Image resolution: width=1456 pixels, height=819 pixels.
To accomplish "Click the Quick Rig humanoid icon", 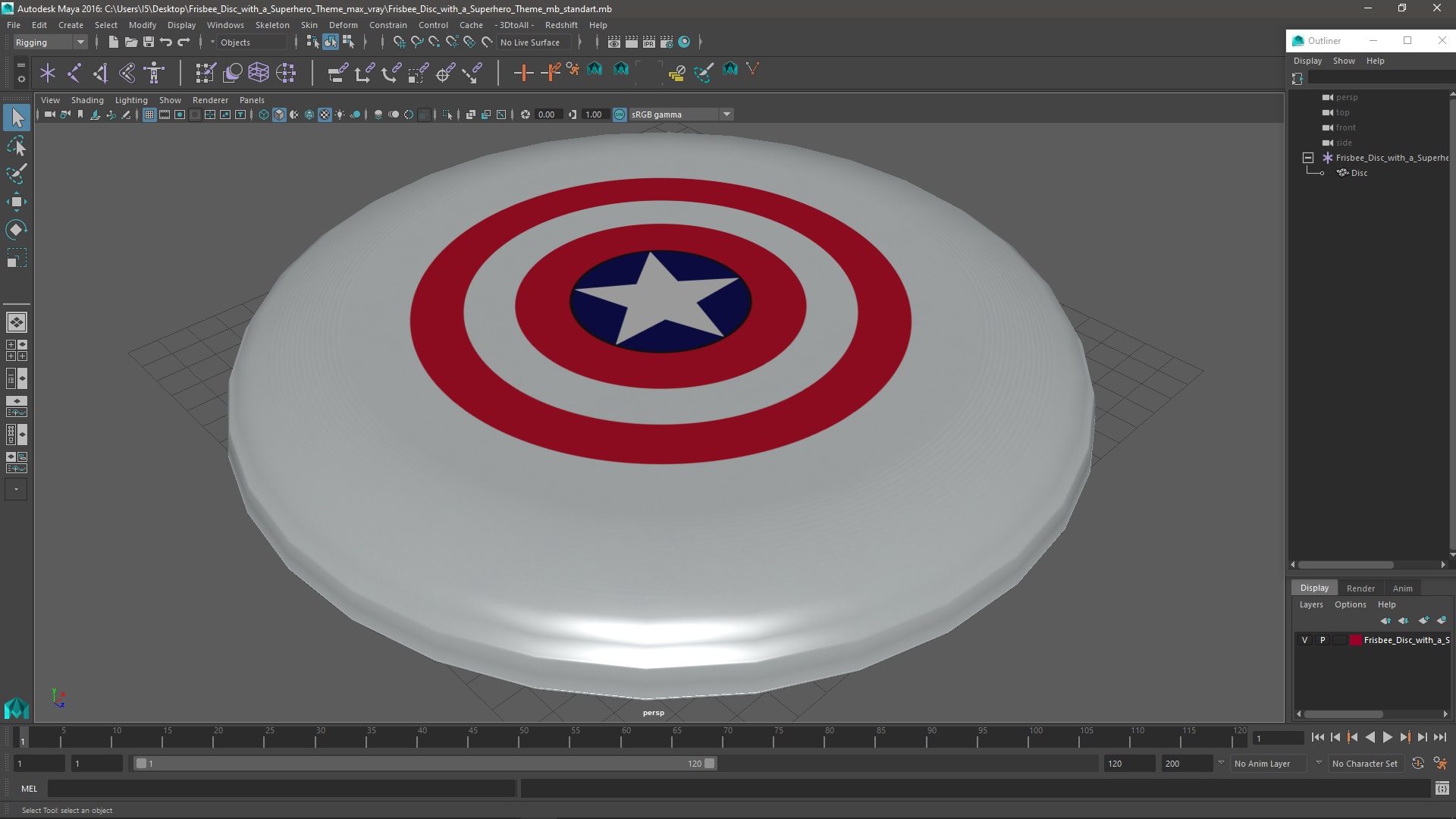I will [x=154, y=73].
